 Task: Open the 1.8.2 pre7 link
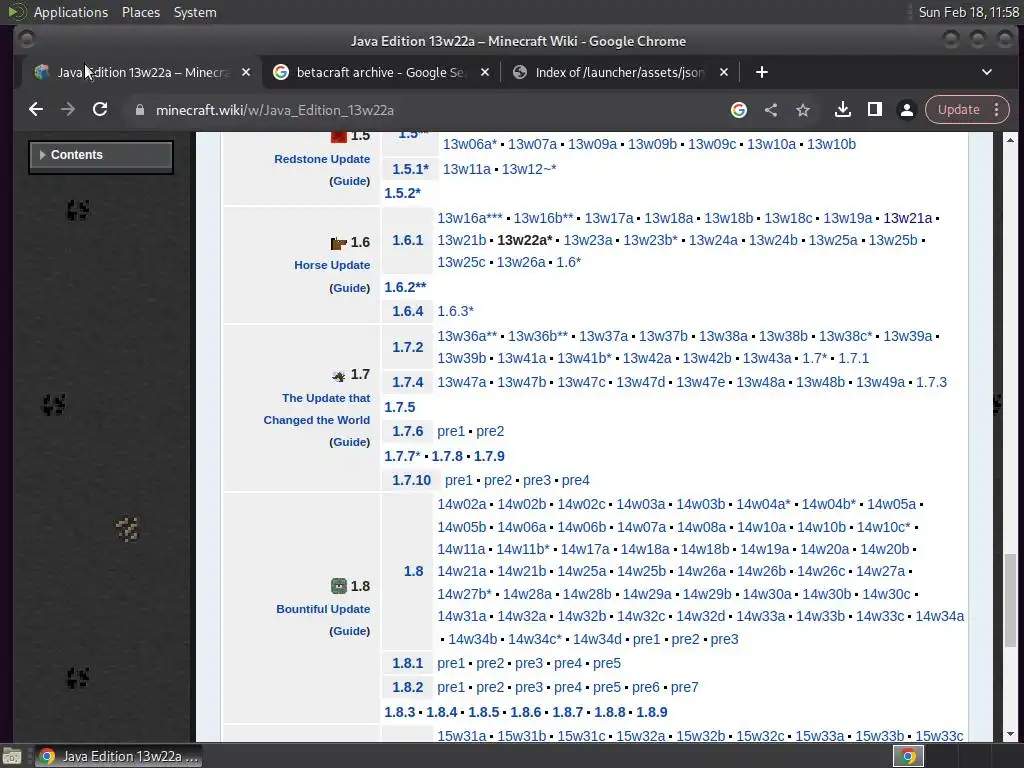click(684, 687)
